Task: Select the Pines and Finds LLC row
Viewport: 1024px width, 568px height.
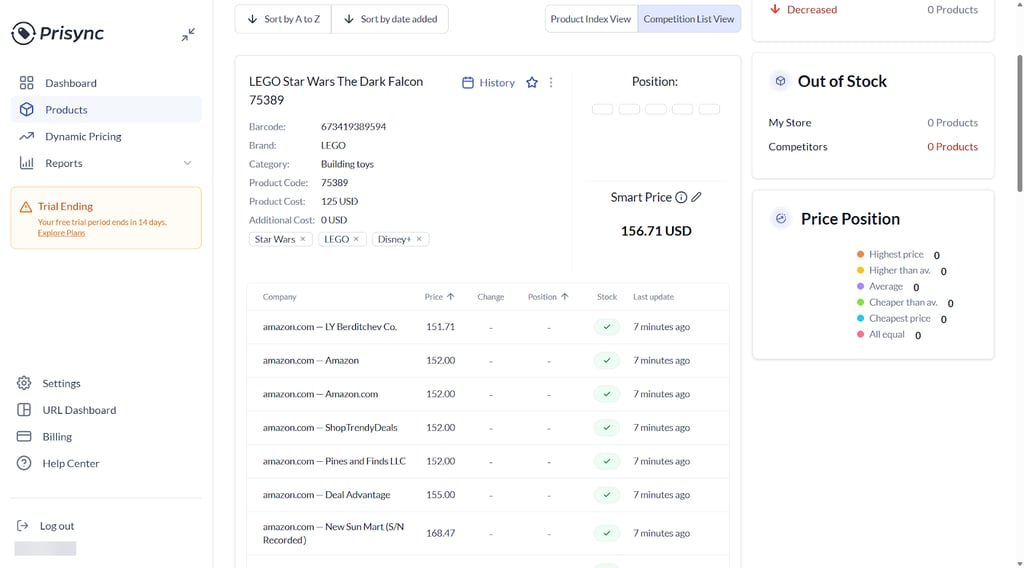Action: pos(488,461)
